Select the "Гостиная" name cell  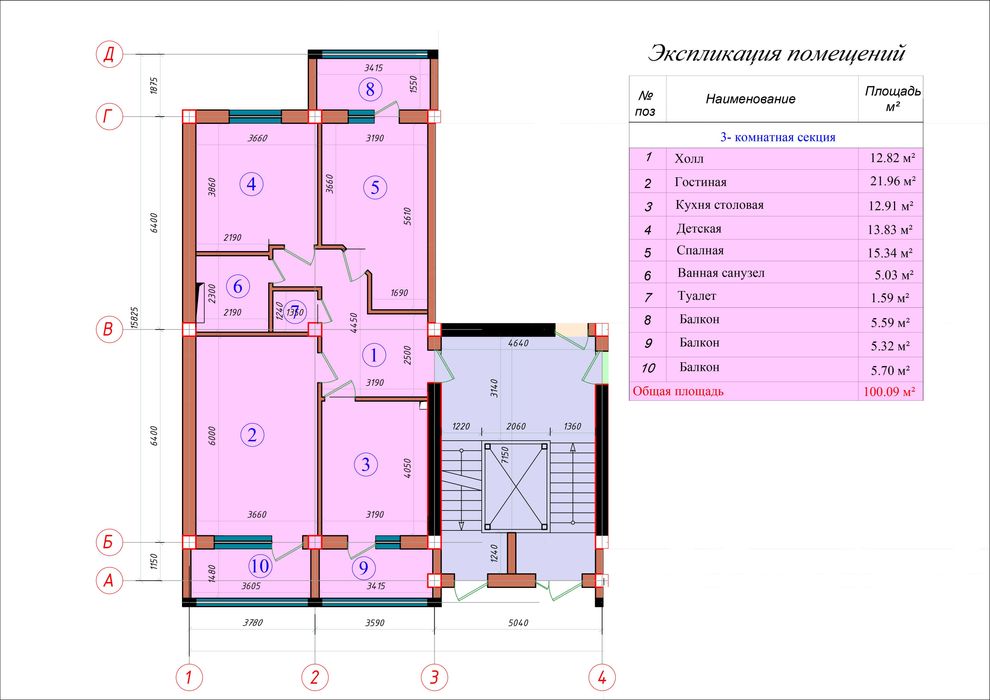click(700, 182)
